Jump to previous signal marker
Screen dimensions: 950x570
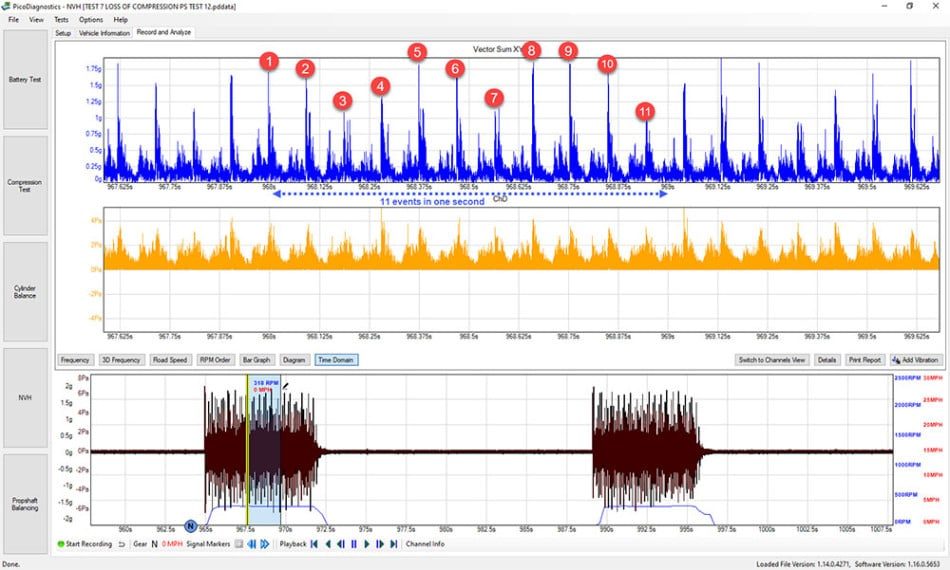click(251, 544)
